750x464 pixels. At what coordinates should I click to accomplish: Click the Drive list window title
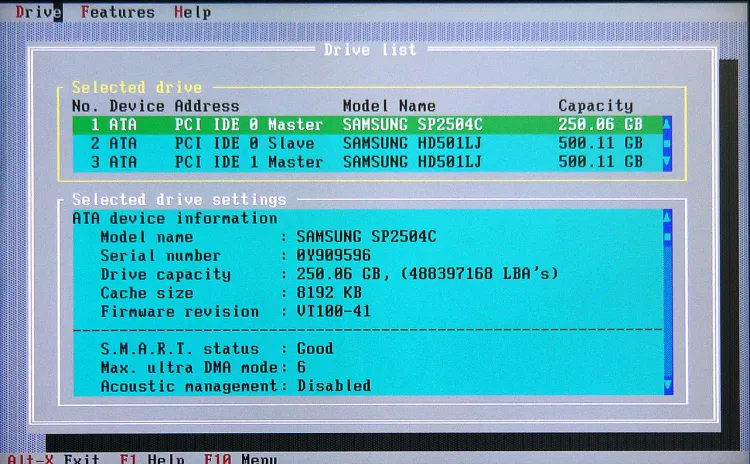370,50
